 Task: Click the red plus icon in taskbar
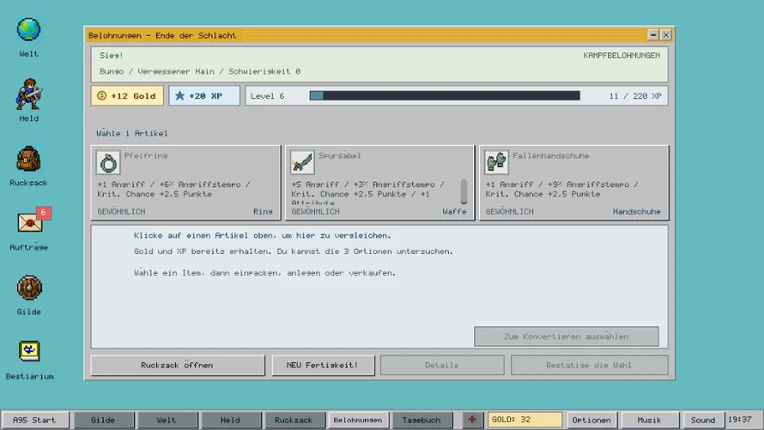tap(472, 420)
